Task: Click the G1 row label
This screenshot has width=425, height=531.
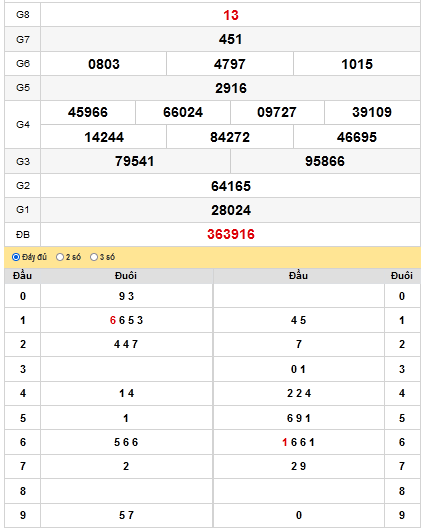Action: pyautogui.click(x=23, y=210)
